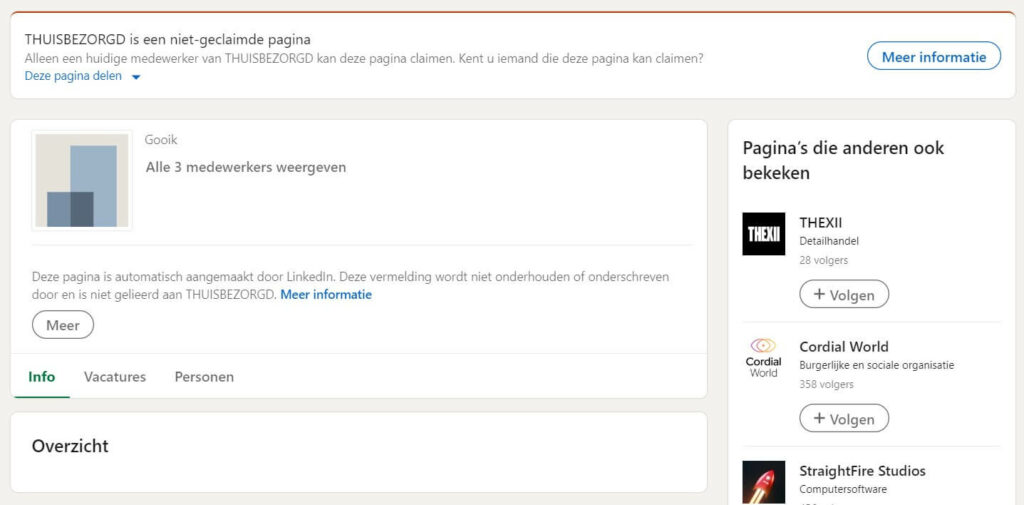This screenshot has height=505, width=1024.
Task: Open the Cordial World logo icon
Action: 763,358
